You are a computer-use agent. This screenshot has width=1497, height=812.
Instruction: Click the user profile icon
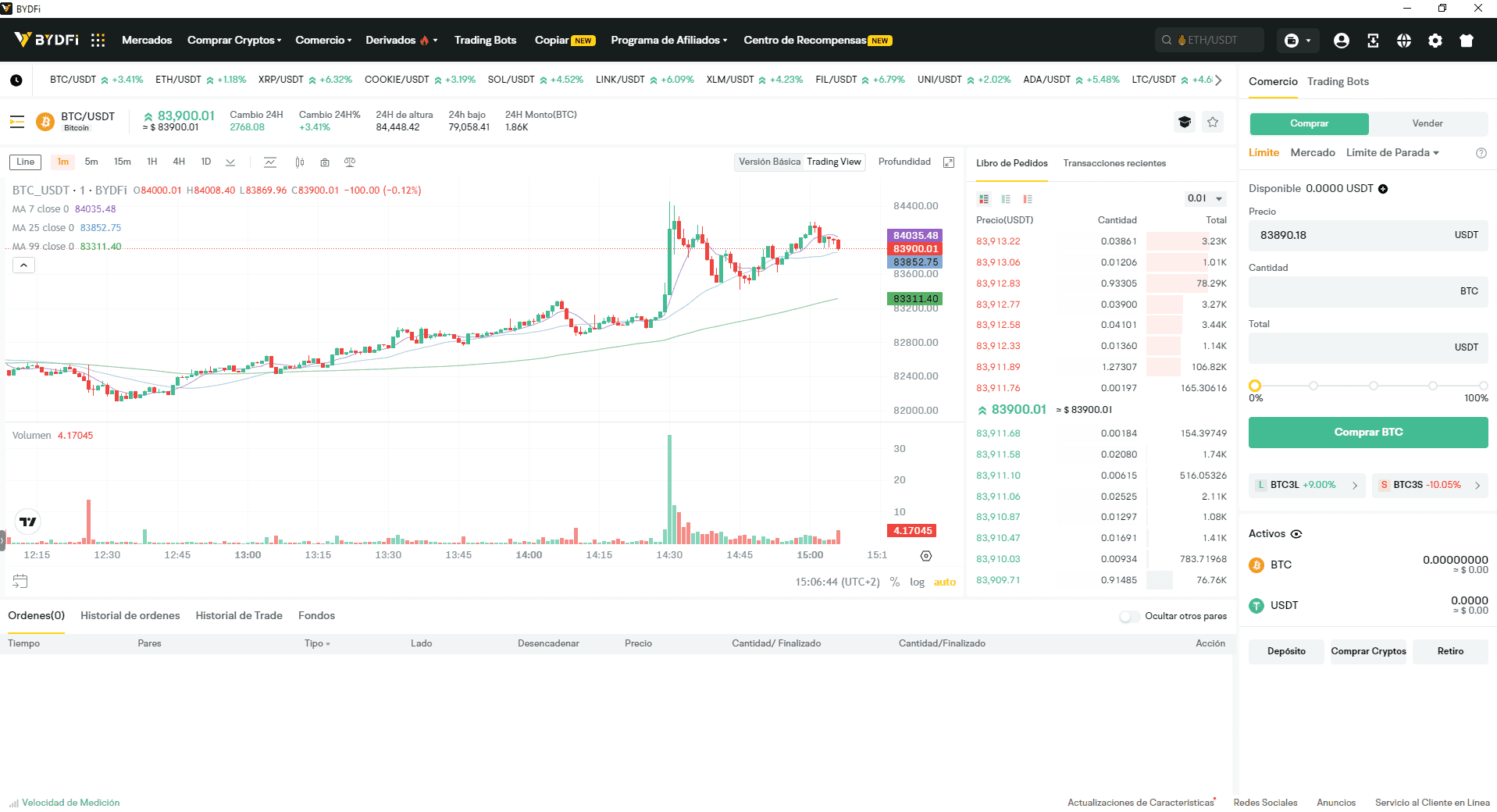pyautogui.click(x=1342, y=41)
